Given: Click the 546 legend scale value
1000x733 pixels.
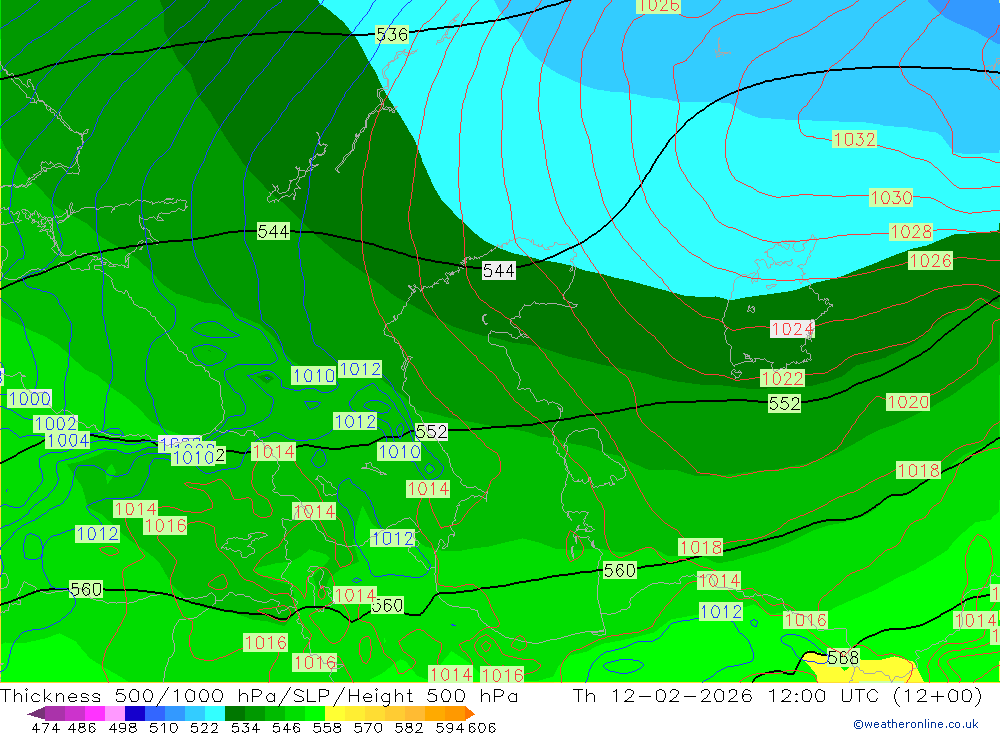Looking at the screenshot, I should point(286,727).
